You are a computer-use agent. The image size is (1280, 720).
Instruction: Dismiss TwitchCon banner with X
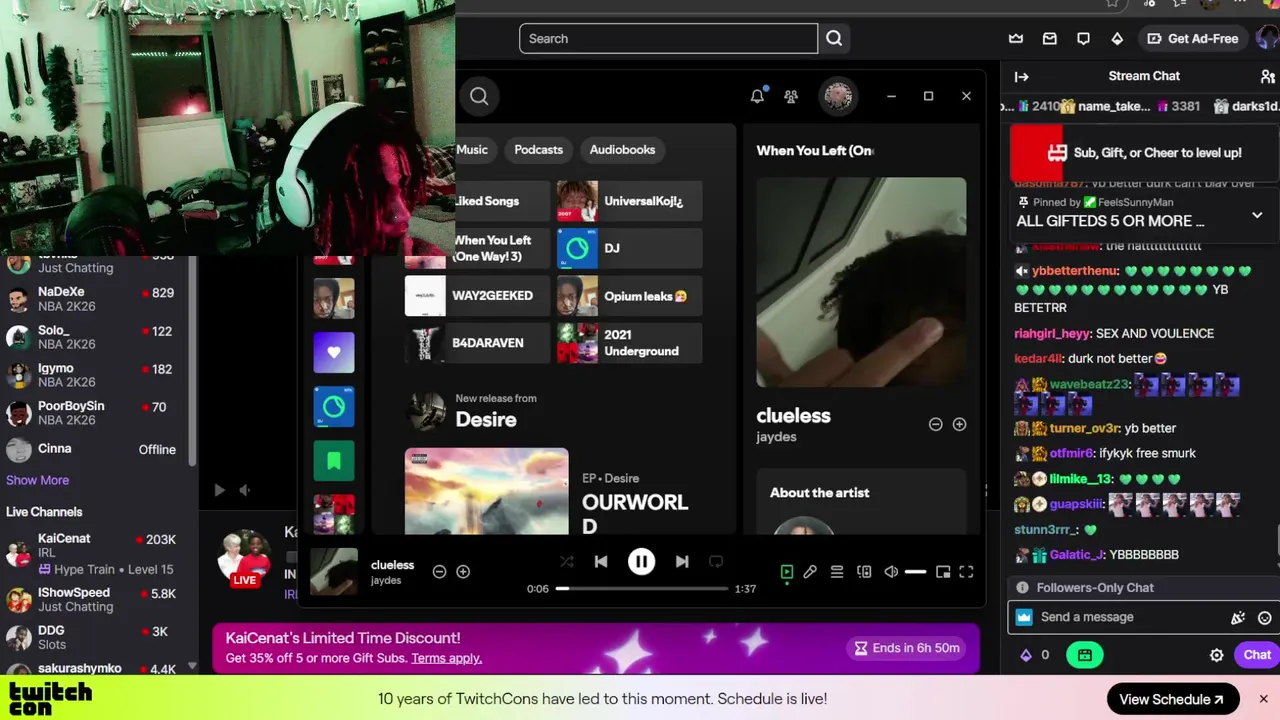(x=1263, y=699)
